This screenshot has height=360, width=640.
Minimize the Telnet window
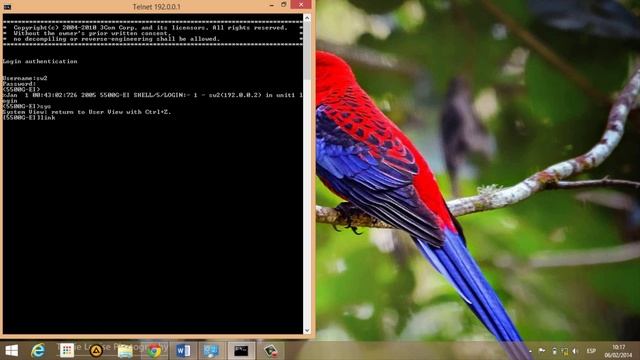tap(272, 5)
